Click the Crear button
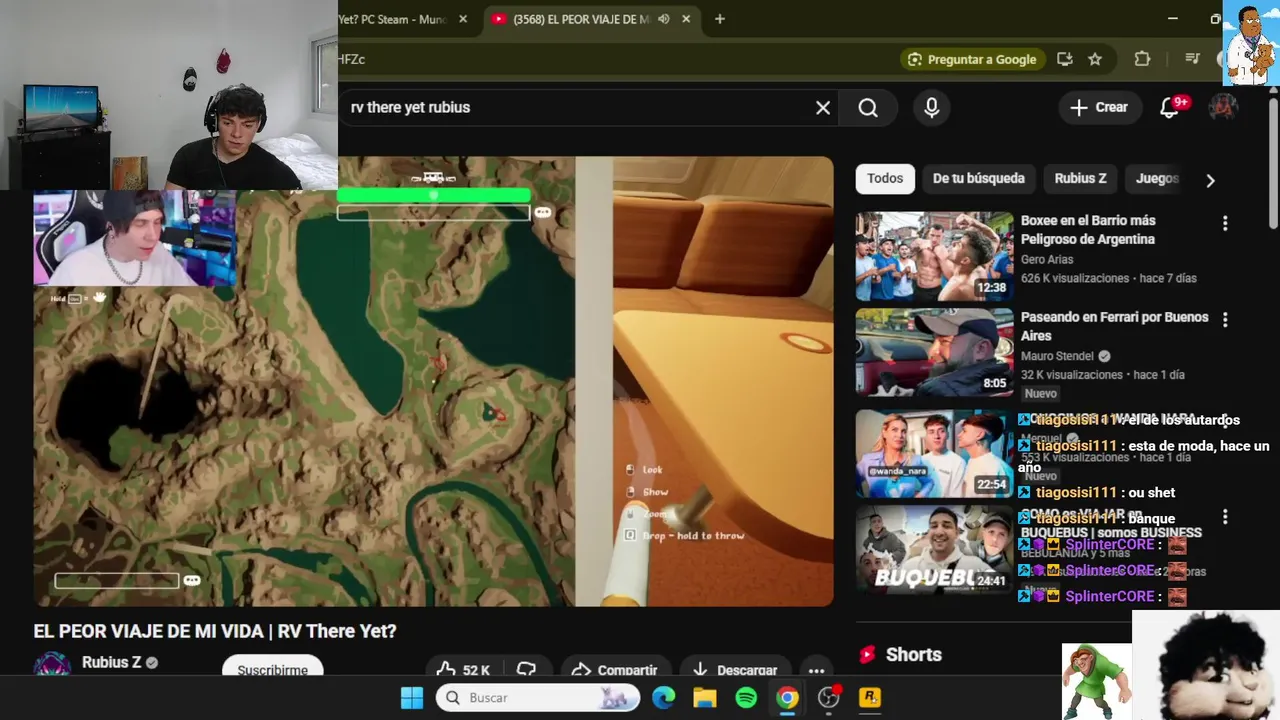This screenshot has width=1280, height=720. [1099, 108]
